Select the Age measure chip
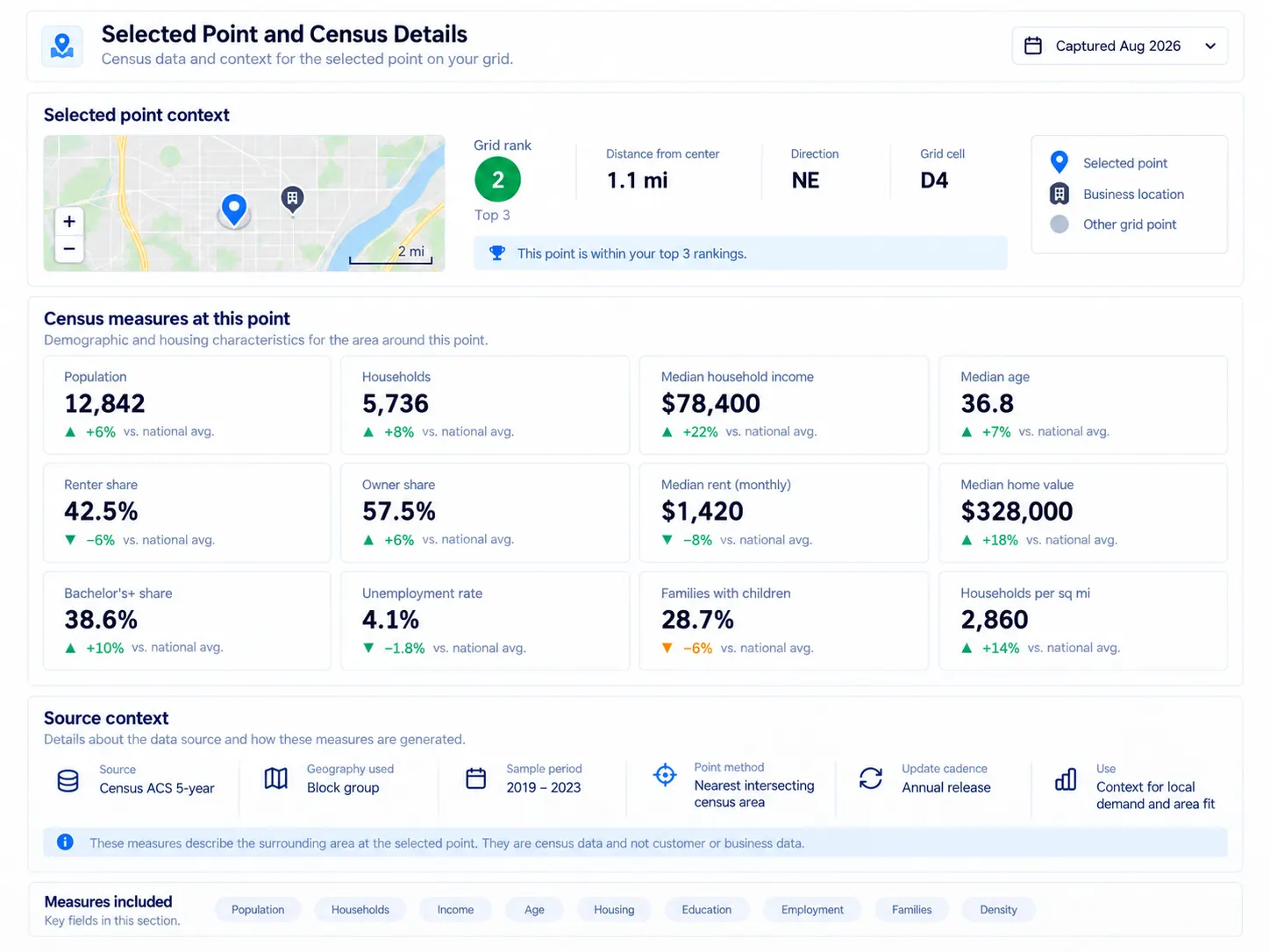This screenshot has height=952, width=1270. [534, 910]
